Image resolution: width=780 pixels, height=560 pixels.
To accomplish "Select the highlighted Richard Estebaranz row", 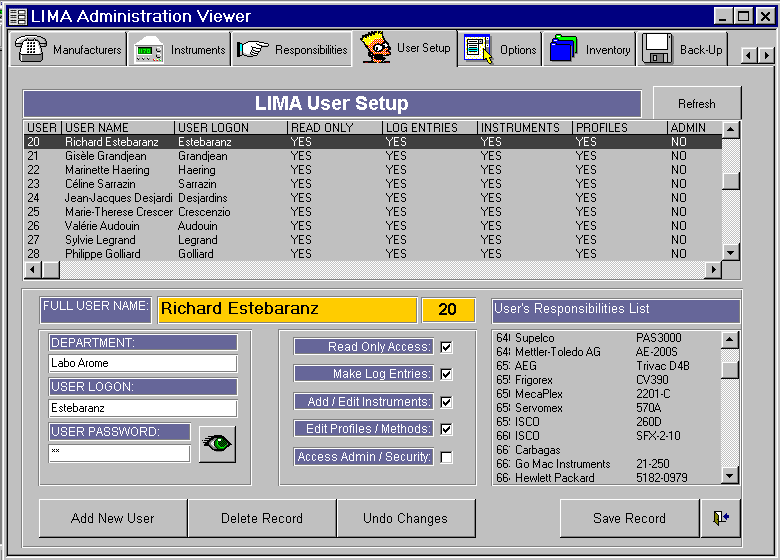I will click(x=373, y=142).
